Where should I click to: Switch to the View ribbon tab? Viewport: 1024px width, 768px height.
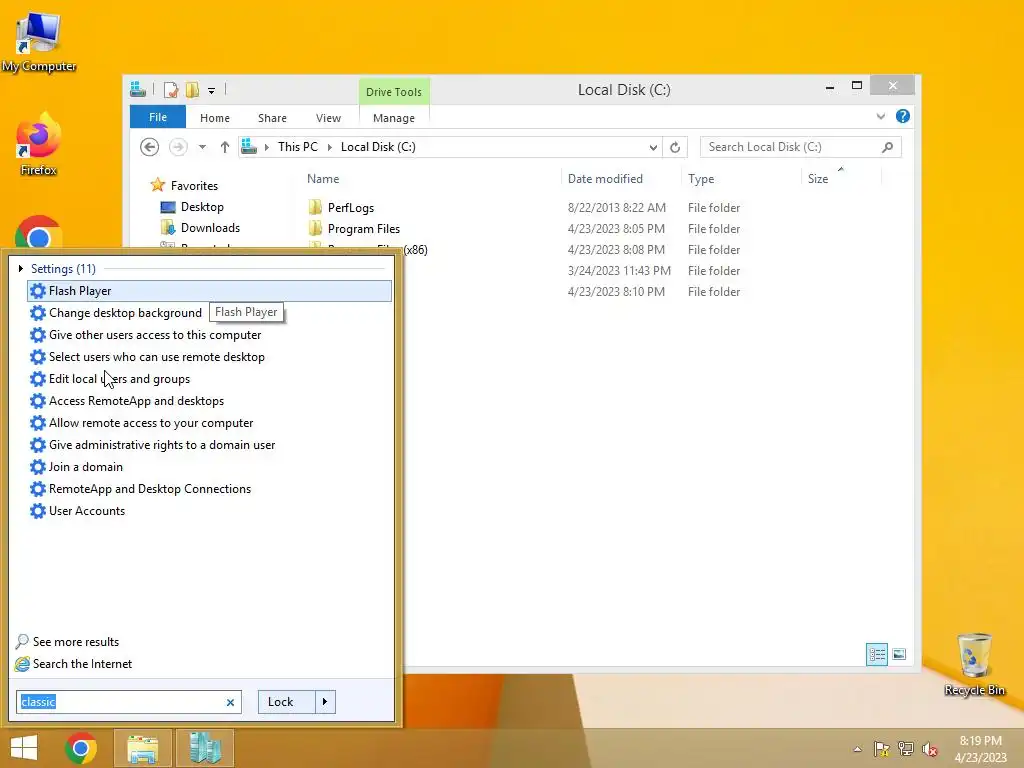pos(328,118)
